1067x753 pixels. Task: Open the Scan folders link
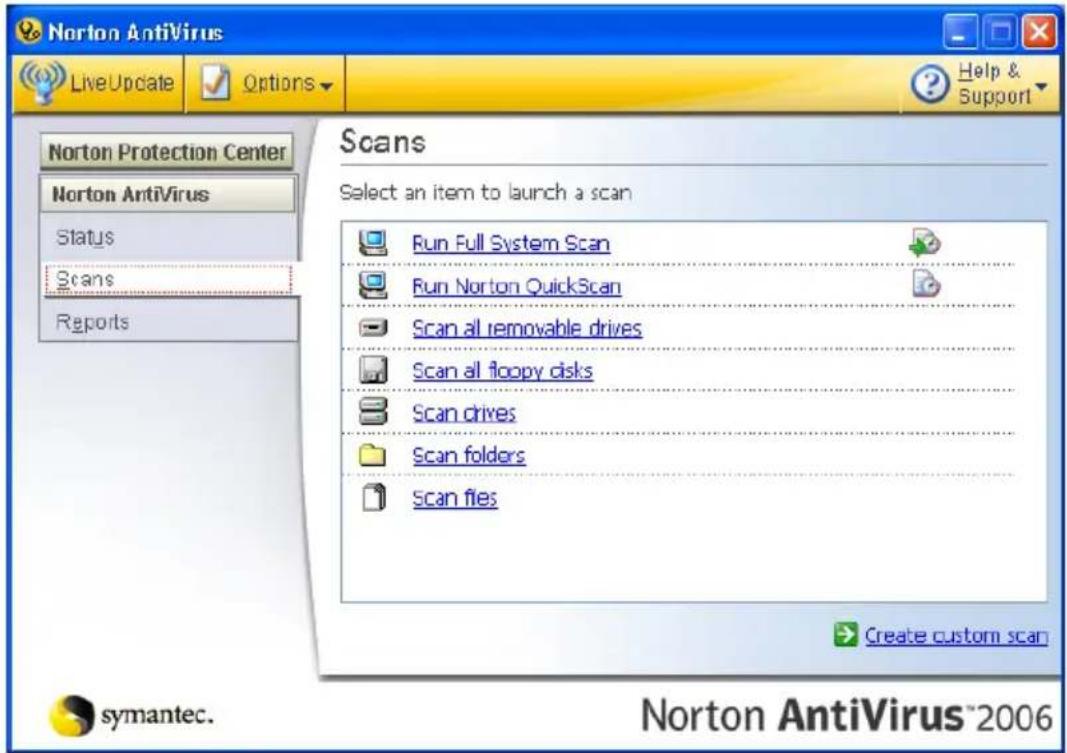point(469,455)
